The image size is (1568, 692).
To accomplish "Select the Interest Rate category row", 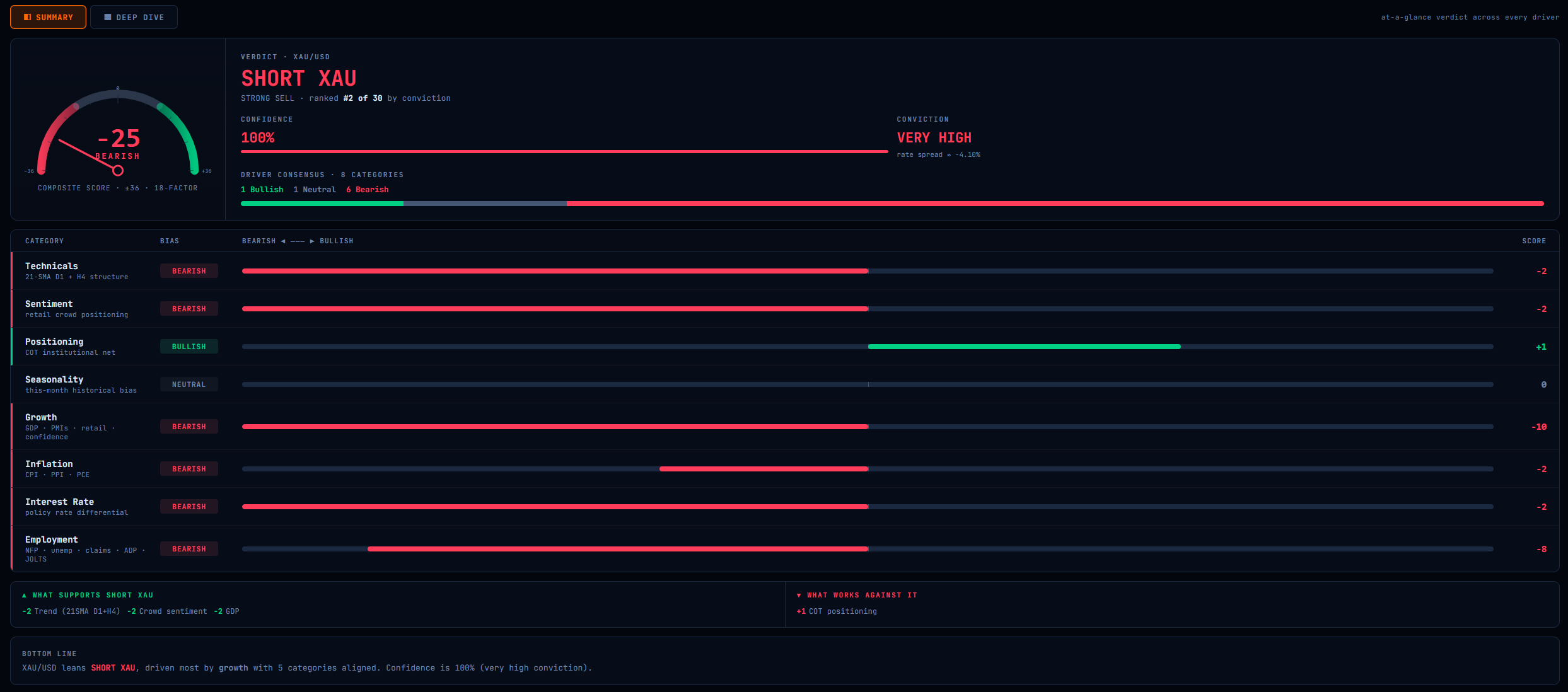I will click(x=785, y=507).
